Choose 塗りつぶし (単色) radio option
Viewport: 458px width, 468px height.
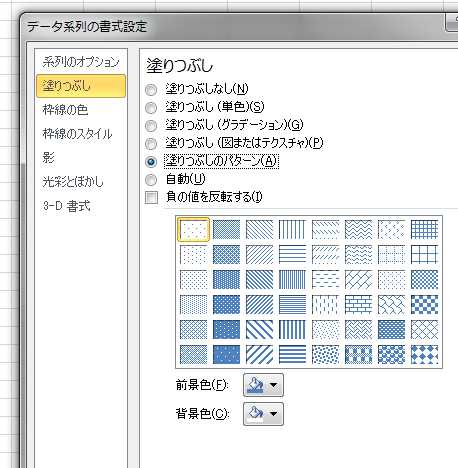click(x=151, y=107)
